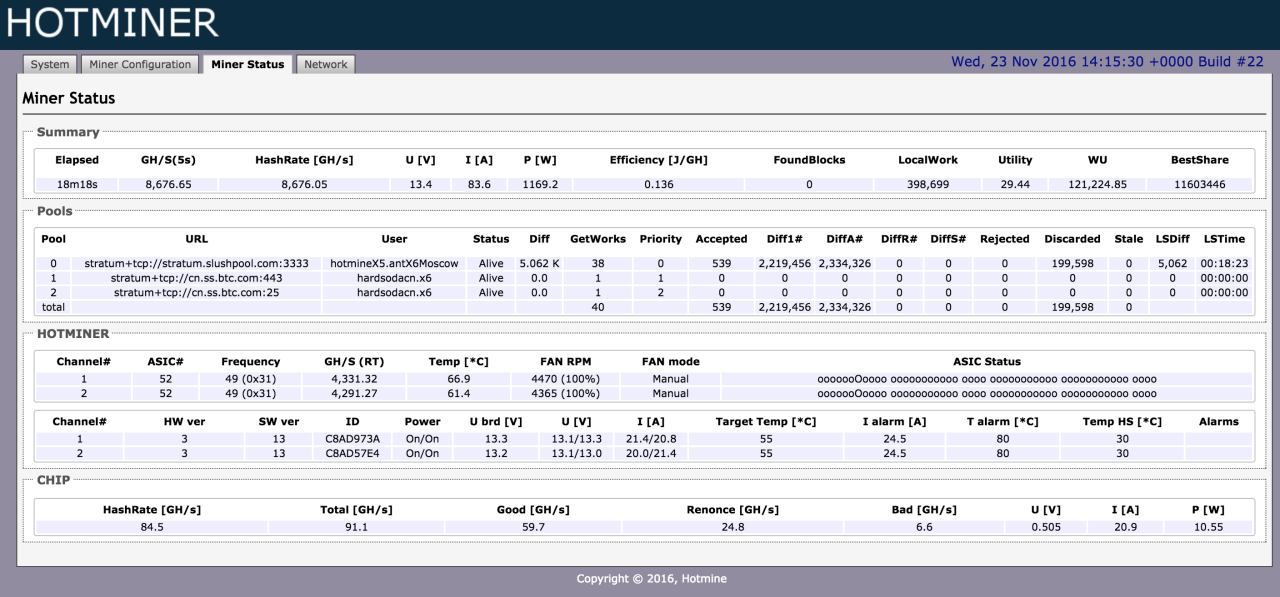Click channel 2 temperature 61.4
Screen dimensions: 1280x597
click(458, 393)
